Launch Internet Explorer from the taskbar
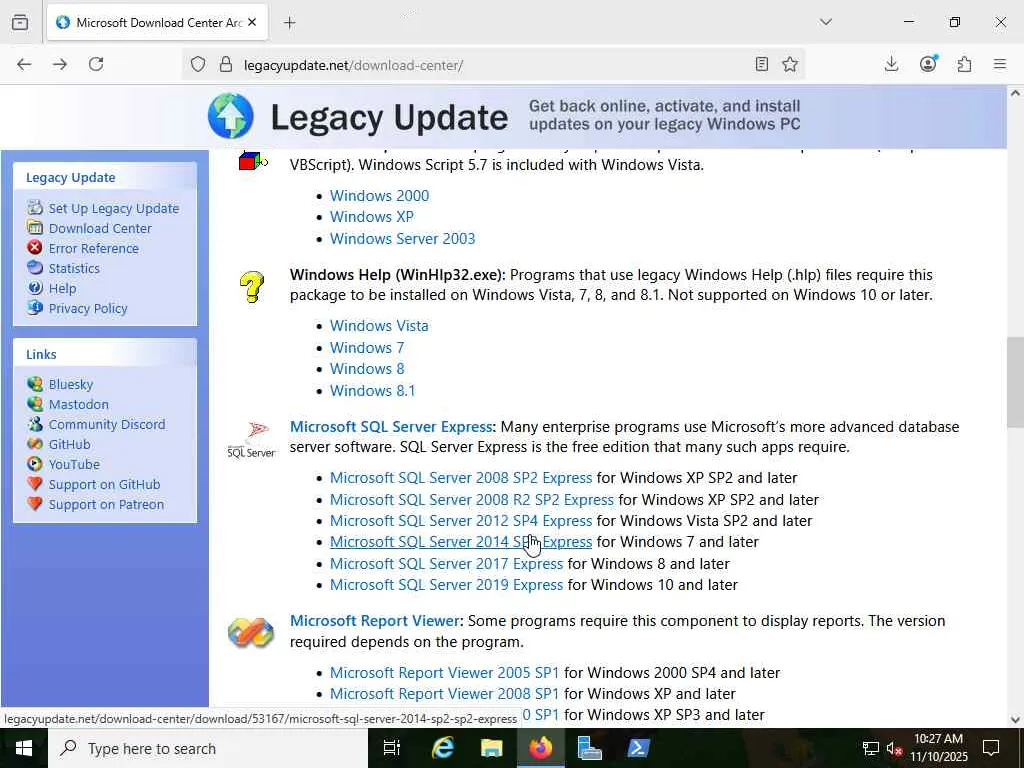 pos(442,748)
